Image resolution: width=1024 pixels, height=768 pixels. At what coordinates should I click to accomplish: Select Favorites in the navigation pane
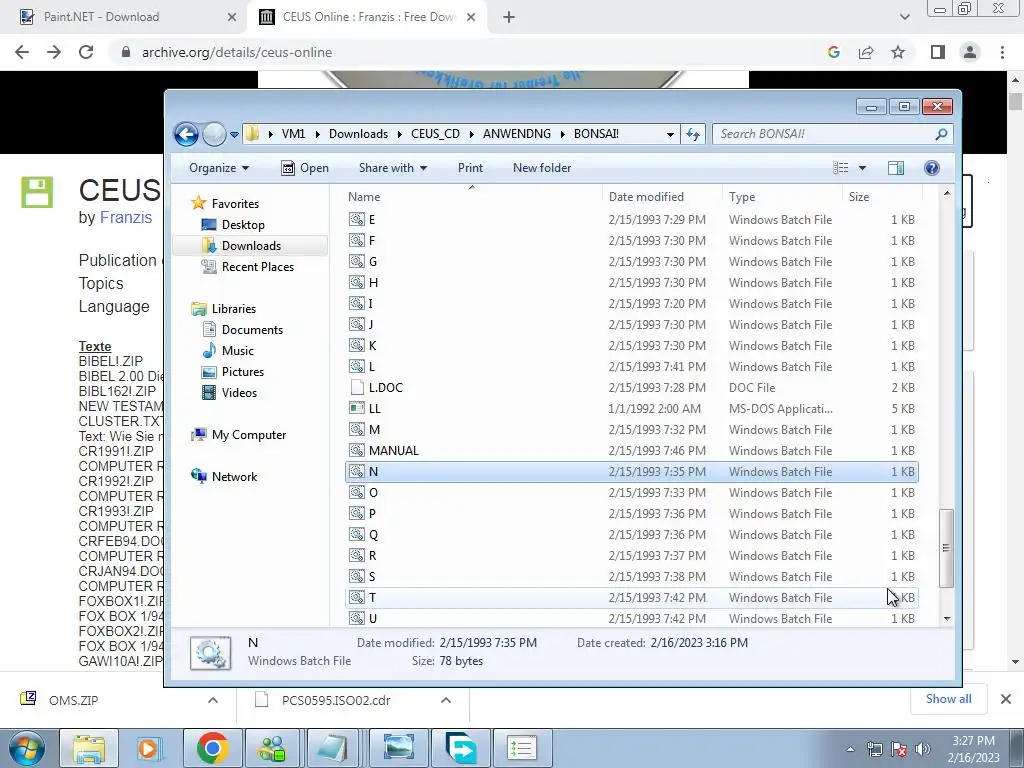click(235, 204)
